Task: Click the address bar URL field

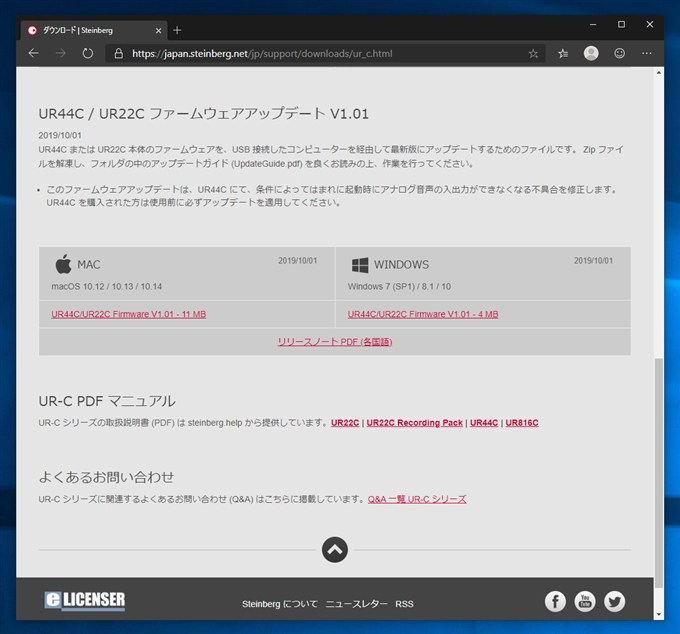Action: point(325,53)
